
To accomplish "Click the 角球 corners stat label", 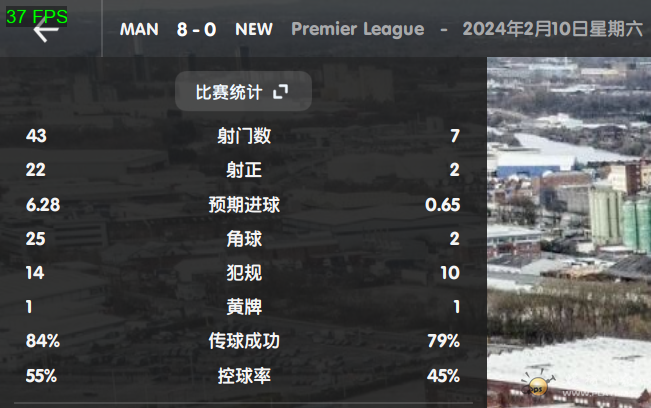I will click(x=244, y=239).
